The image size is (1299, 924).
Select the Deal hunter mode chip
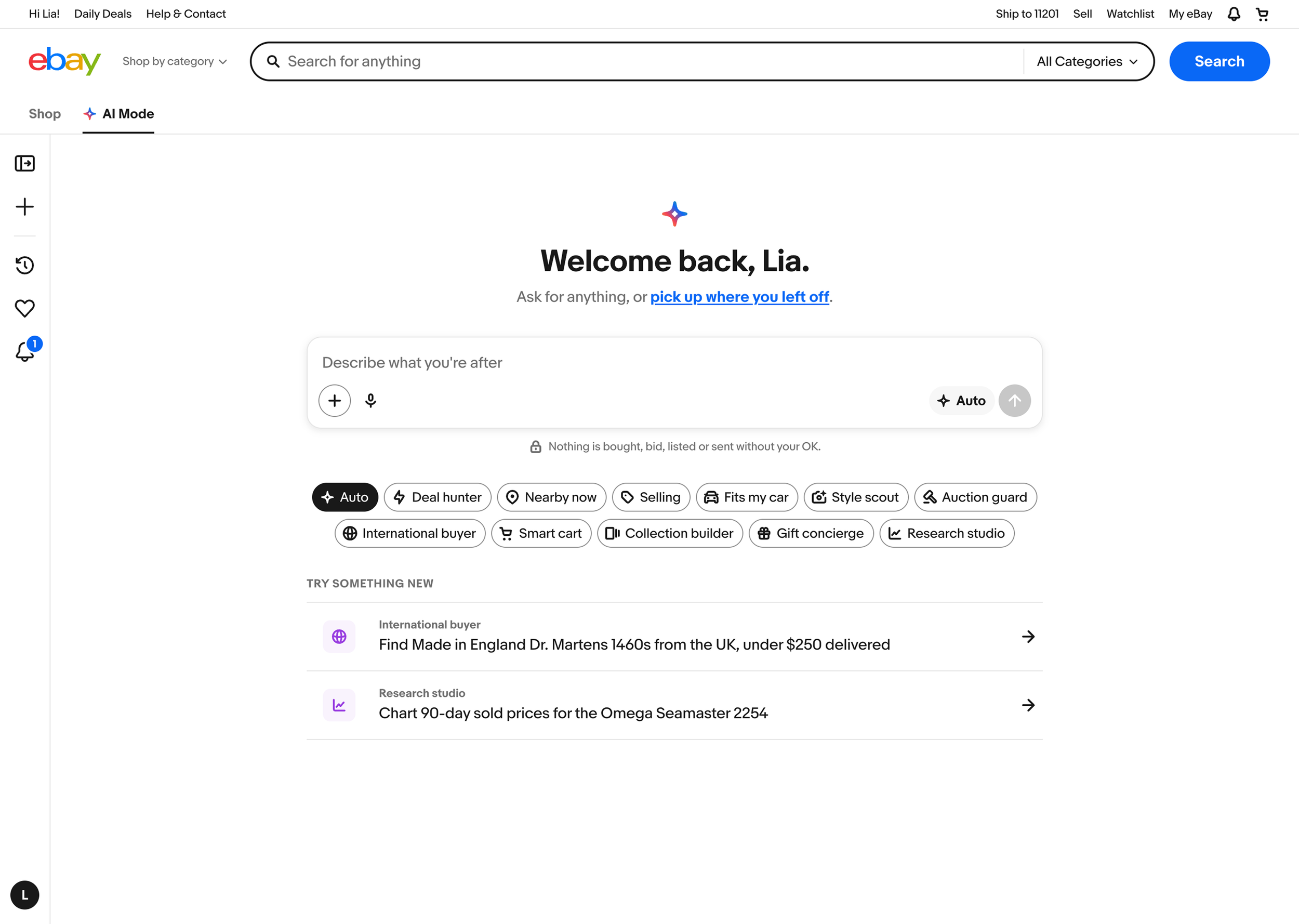tap(438, 497)
